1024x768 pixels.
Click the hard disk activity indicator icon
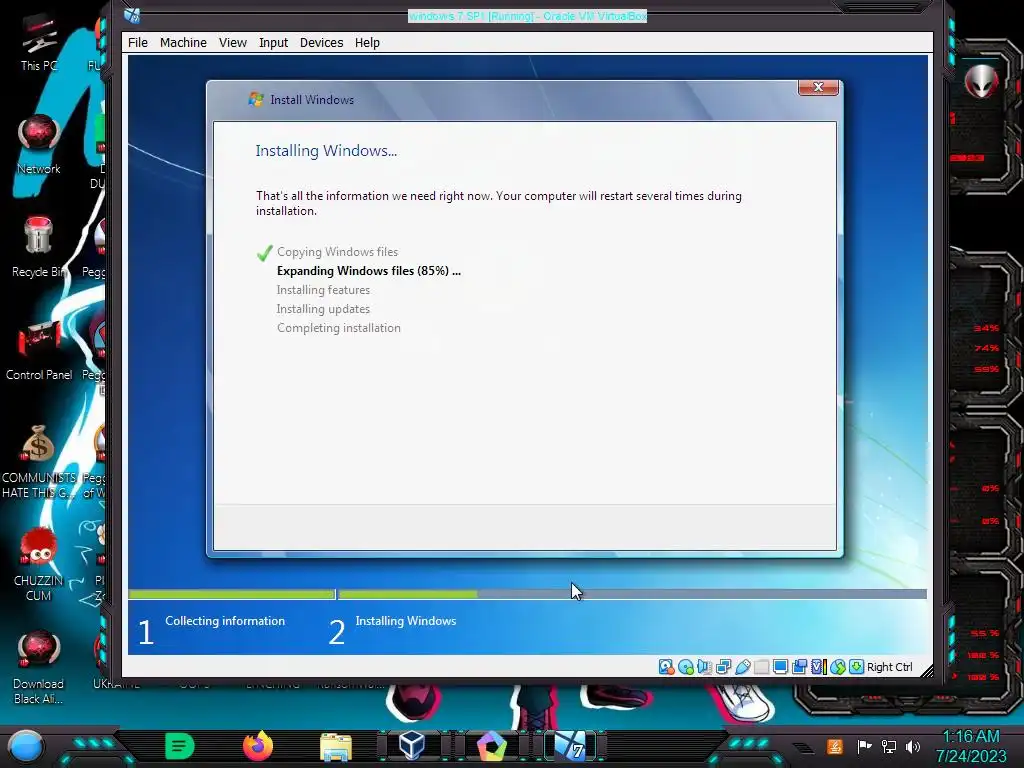point(666,667)
